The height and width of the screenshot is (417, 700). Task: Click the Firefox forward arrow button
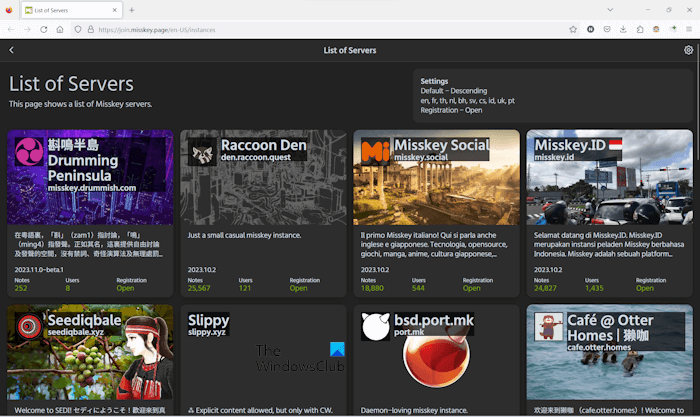[27, 29]
